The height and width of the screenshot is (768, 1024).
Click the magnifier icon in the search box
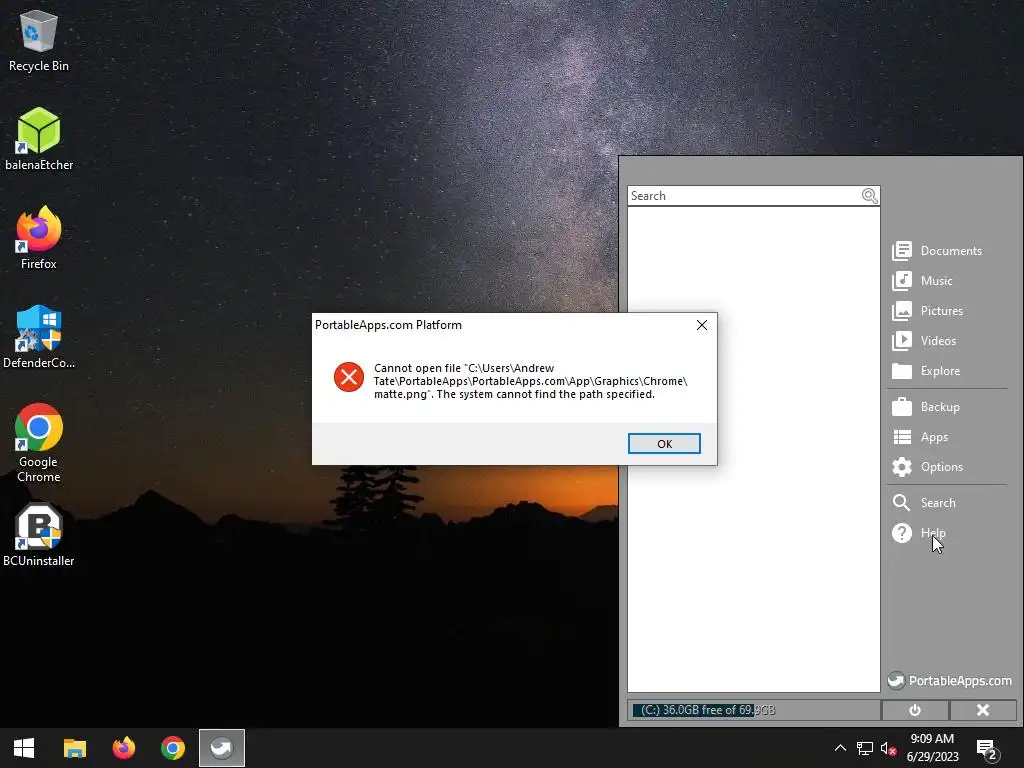click(x=870, y=196)
